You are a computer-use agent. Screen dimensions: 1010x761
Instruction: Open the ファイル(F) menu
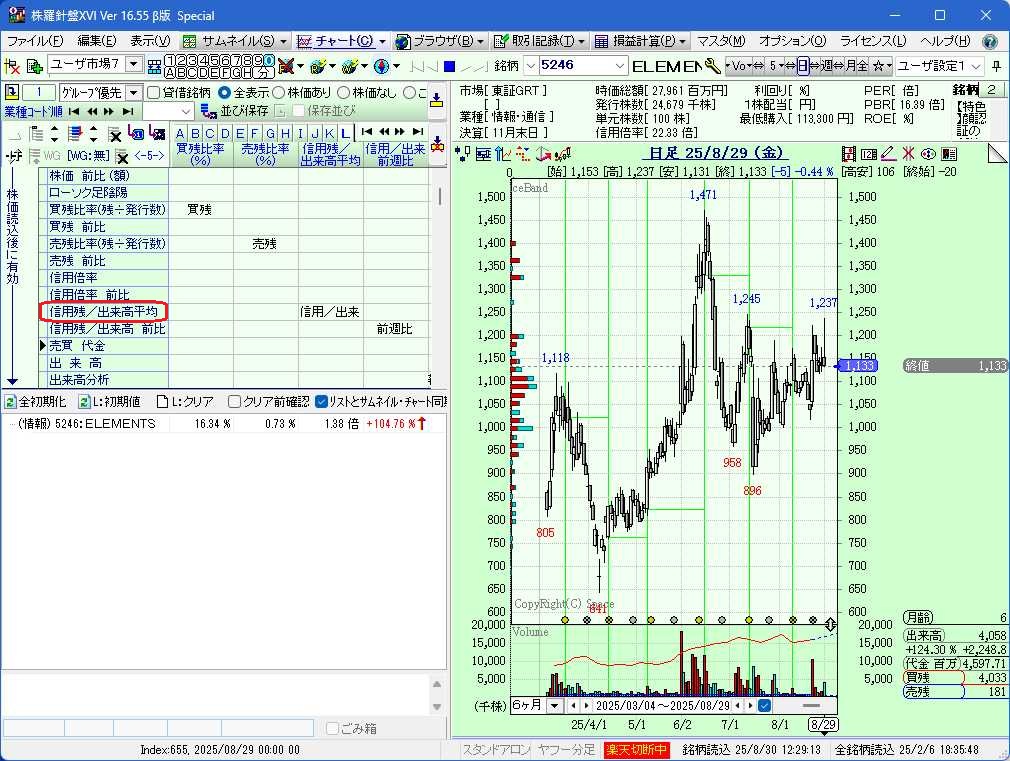click(x=35, y=41)
